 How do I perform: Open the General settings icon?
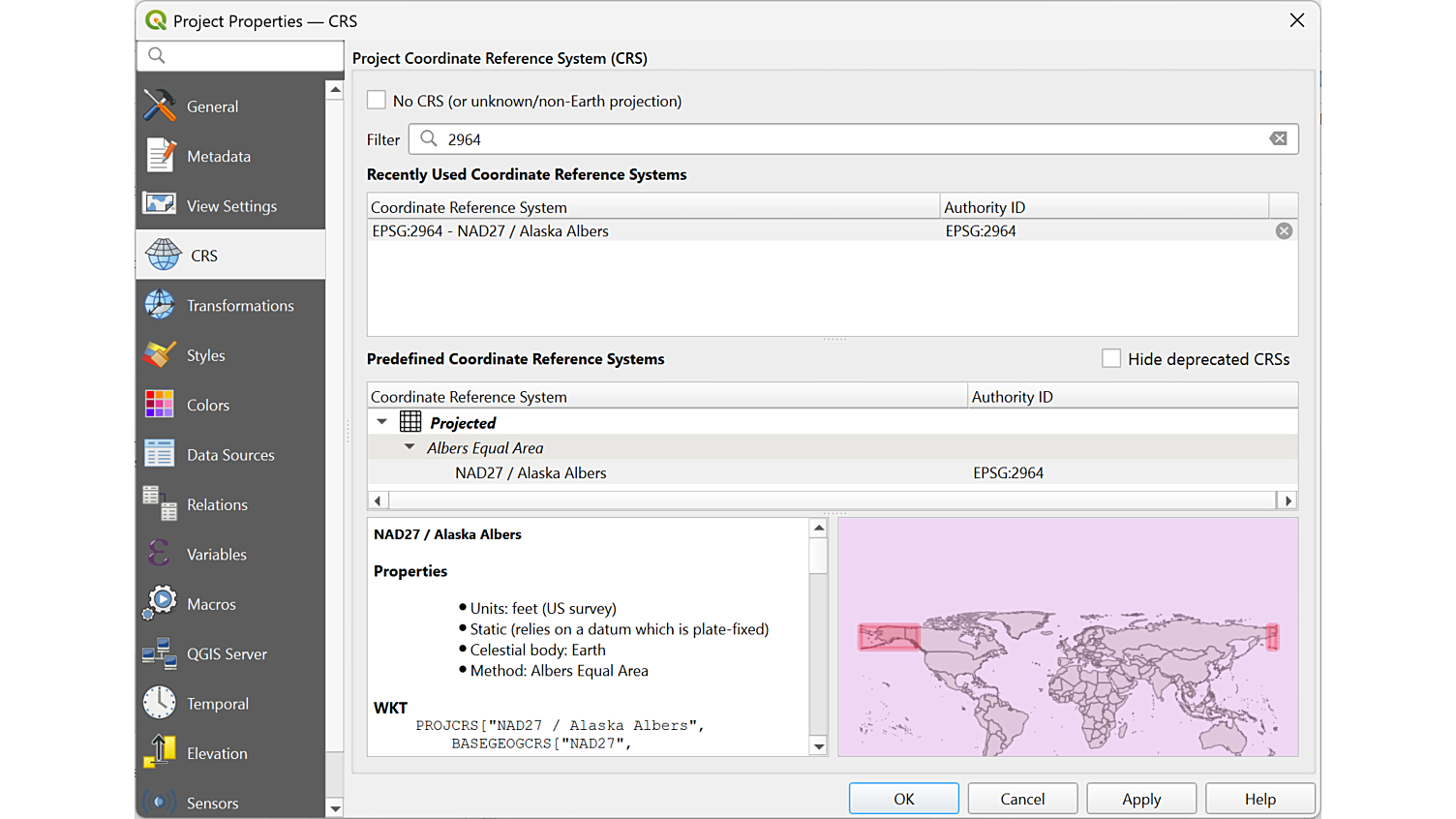[160, 106]
